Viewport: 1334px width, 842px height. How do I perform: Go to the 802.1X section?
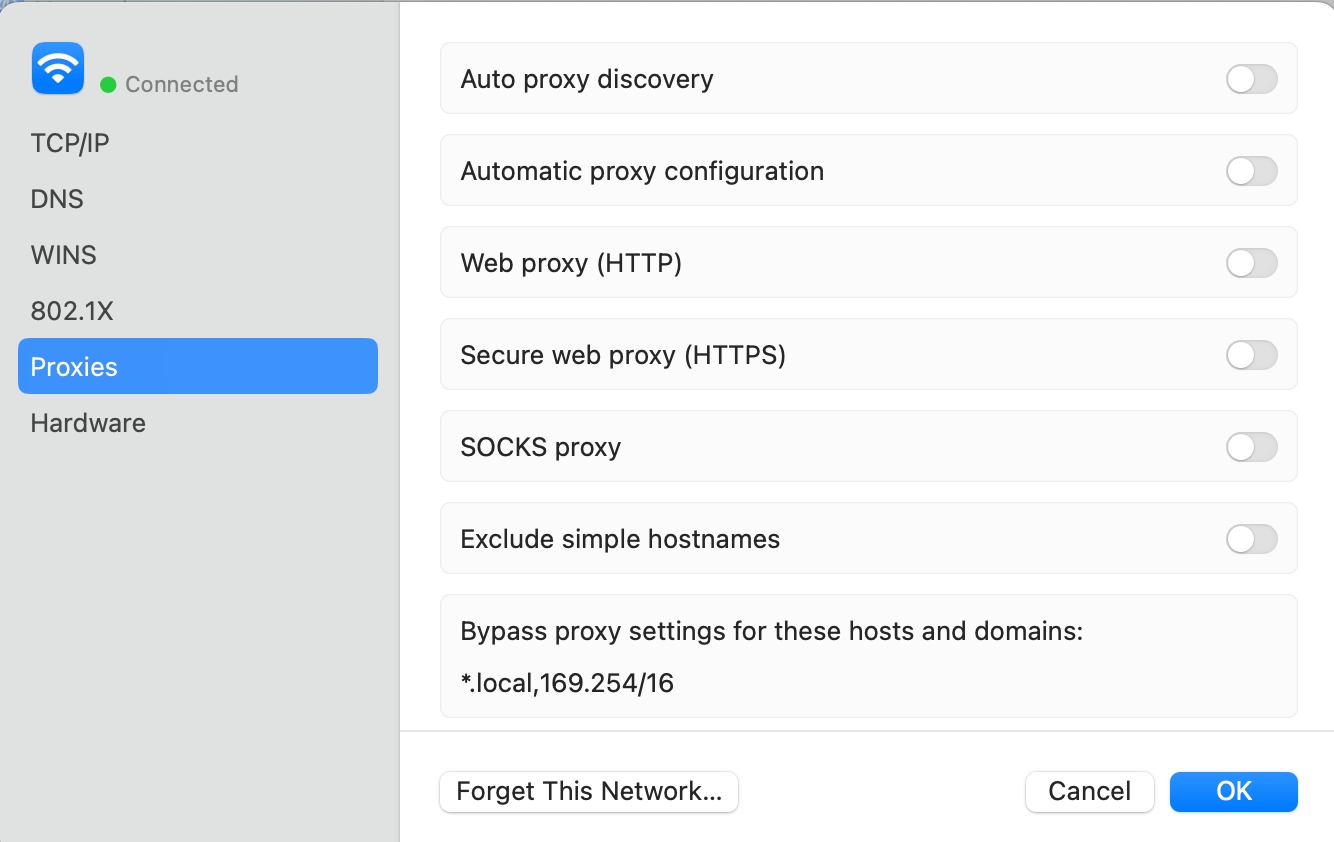(72, 311)
